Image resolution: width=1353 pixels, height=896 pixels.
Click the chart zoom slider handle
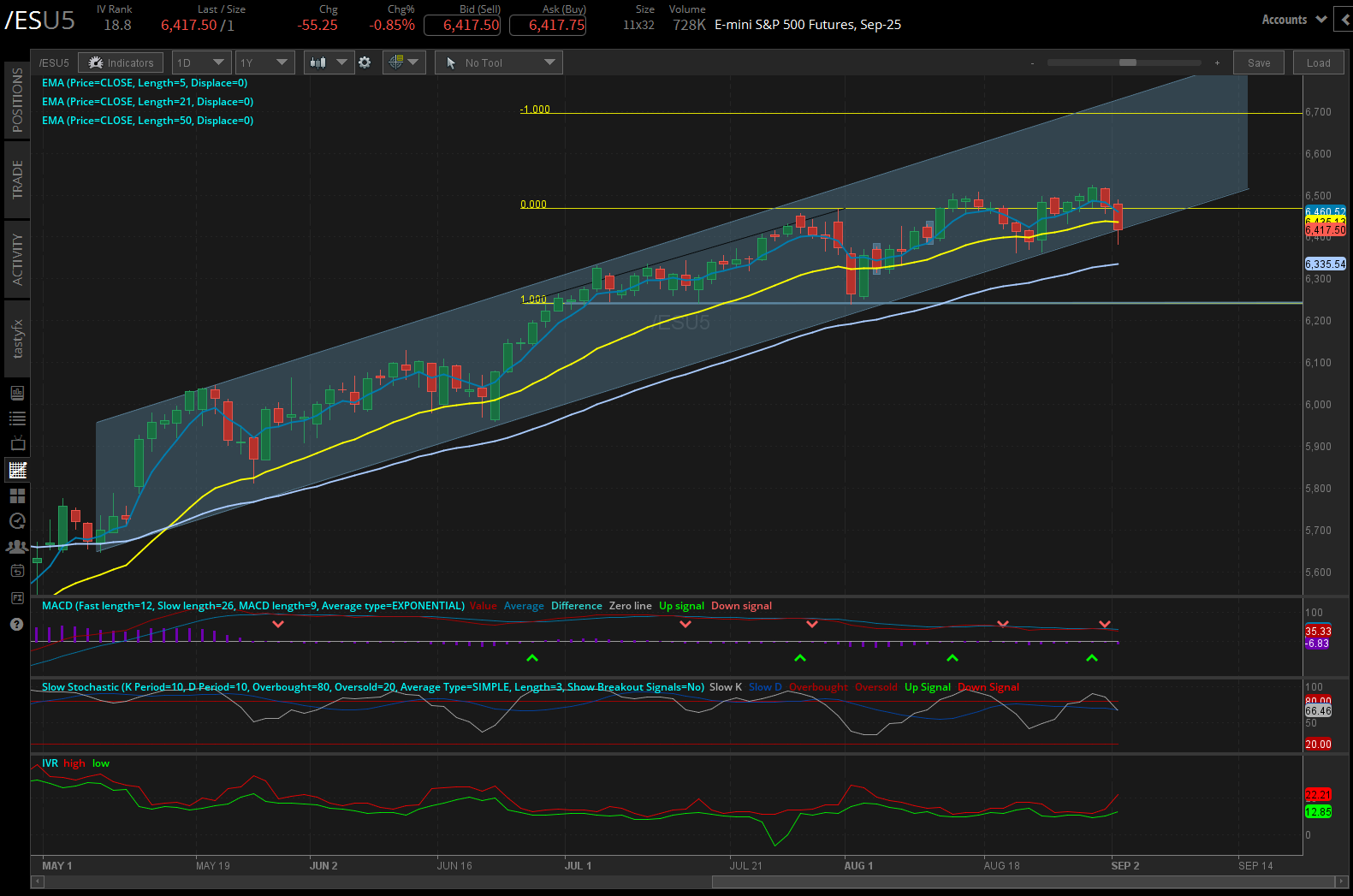(x=1128, y=62)
